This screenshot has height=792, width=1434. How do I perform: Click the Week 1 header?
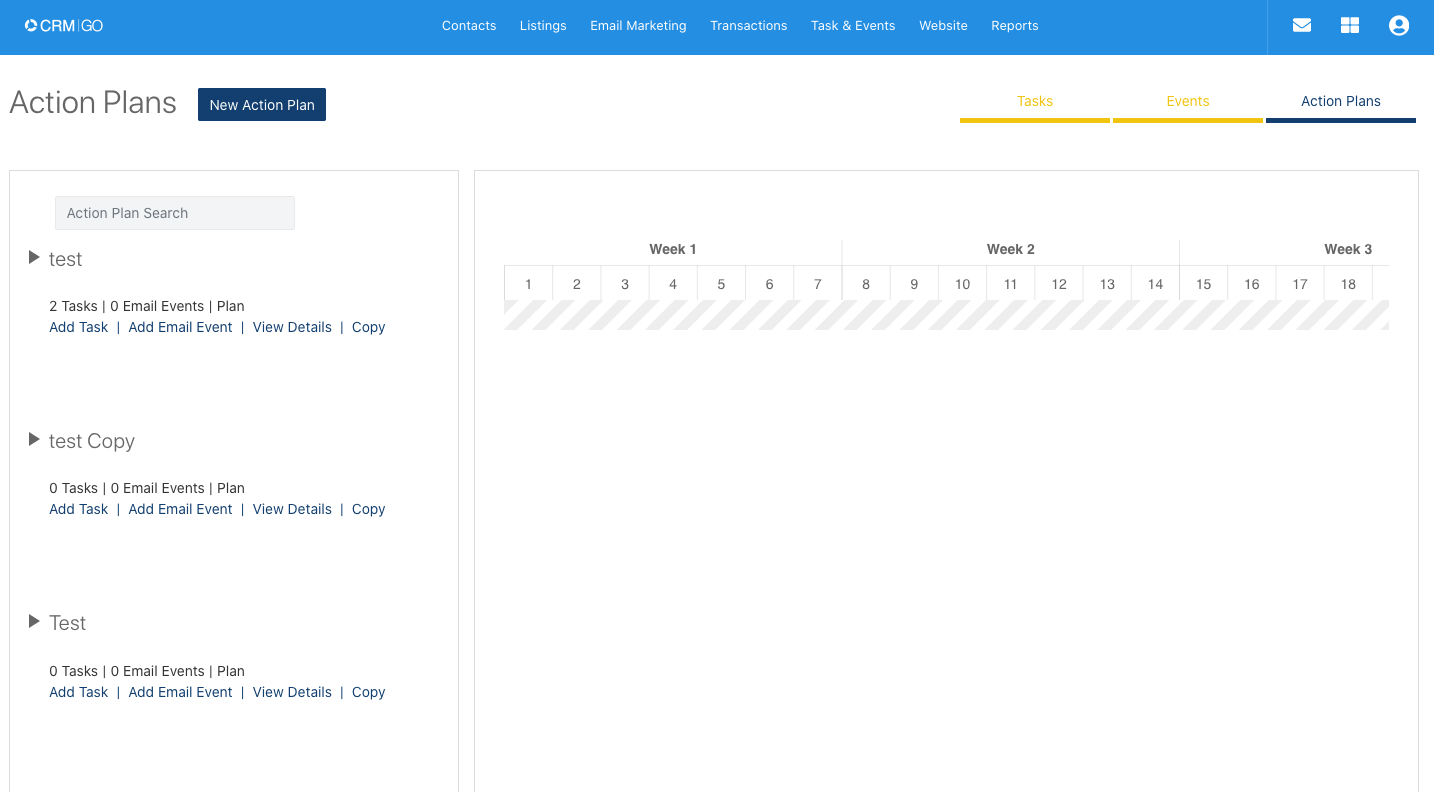[x=673, y=249]
